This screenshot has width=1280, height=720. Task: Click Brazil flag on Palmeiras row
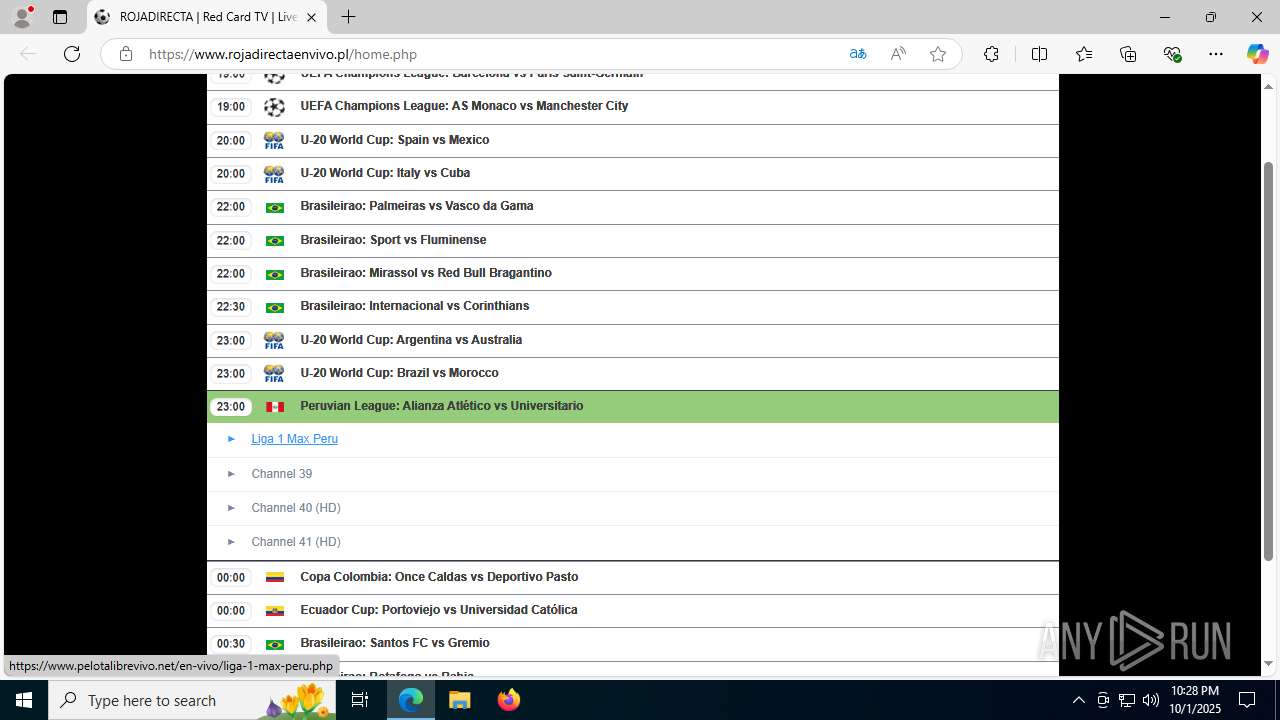[274, 208]
